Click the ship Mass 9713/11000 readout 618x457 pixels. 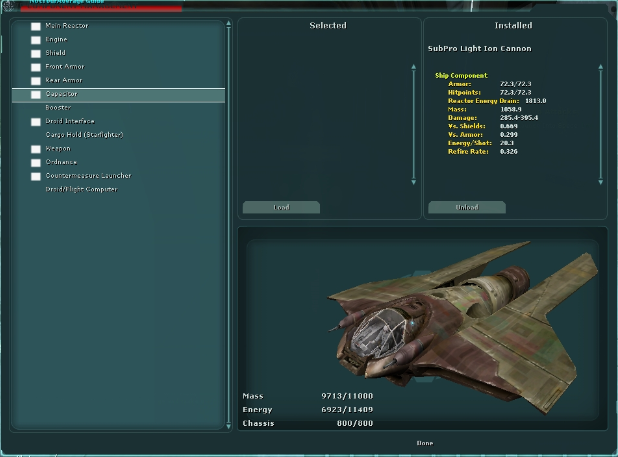tap(307, 396)
